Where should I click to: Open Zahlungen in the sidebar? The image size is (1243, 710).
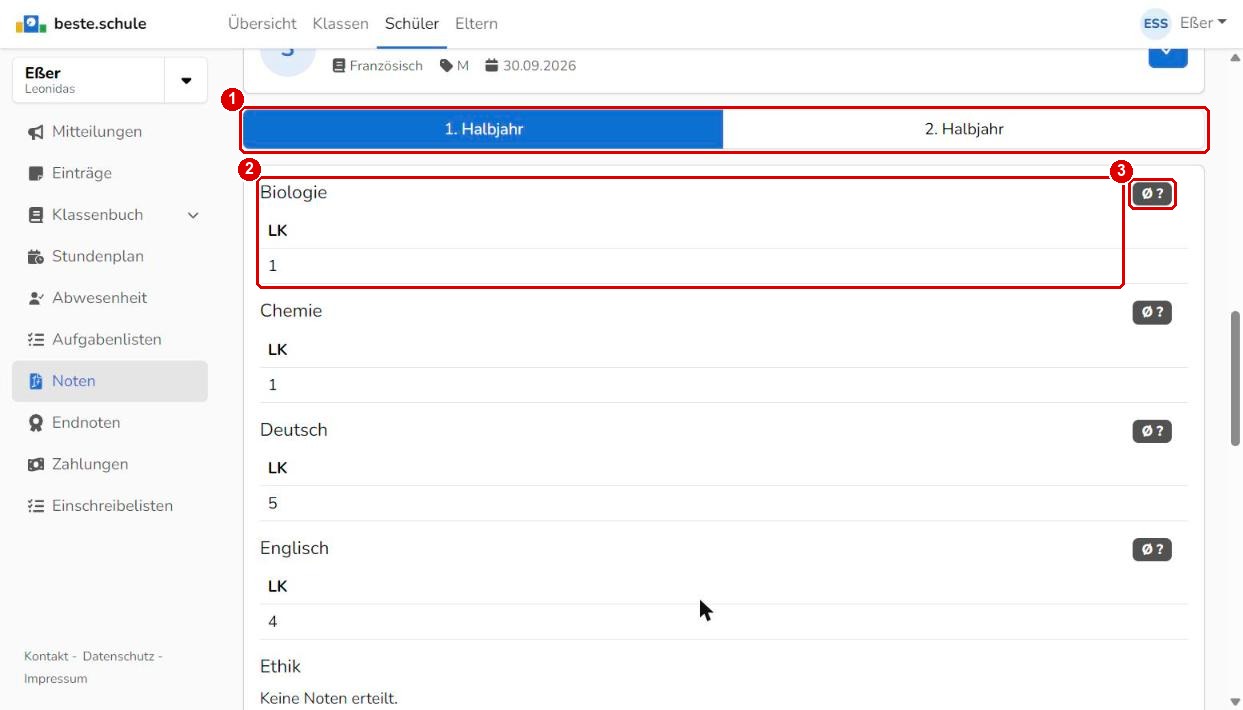click(110, 464)
